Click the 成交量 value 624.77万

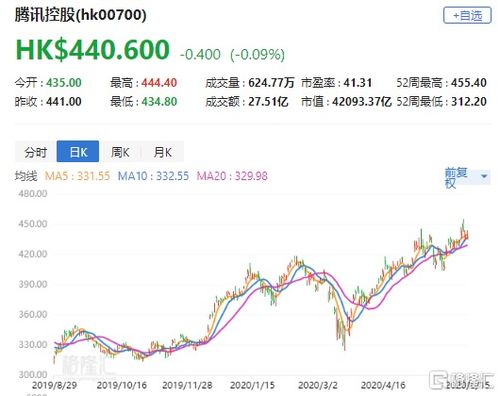click(x=271, y=83)
